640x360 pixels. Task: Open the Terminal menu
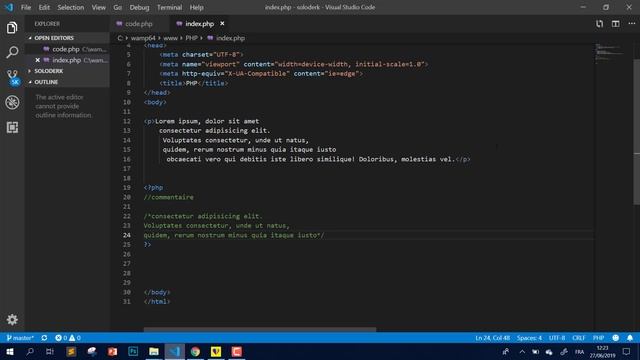(169, 7)
